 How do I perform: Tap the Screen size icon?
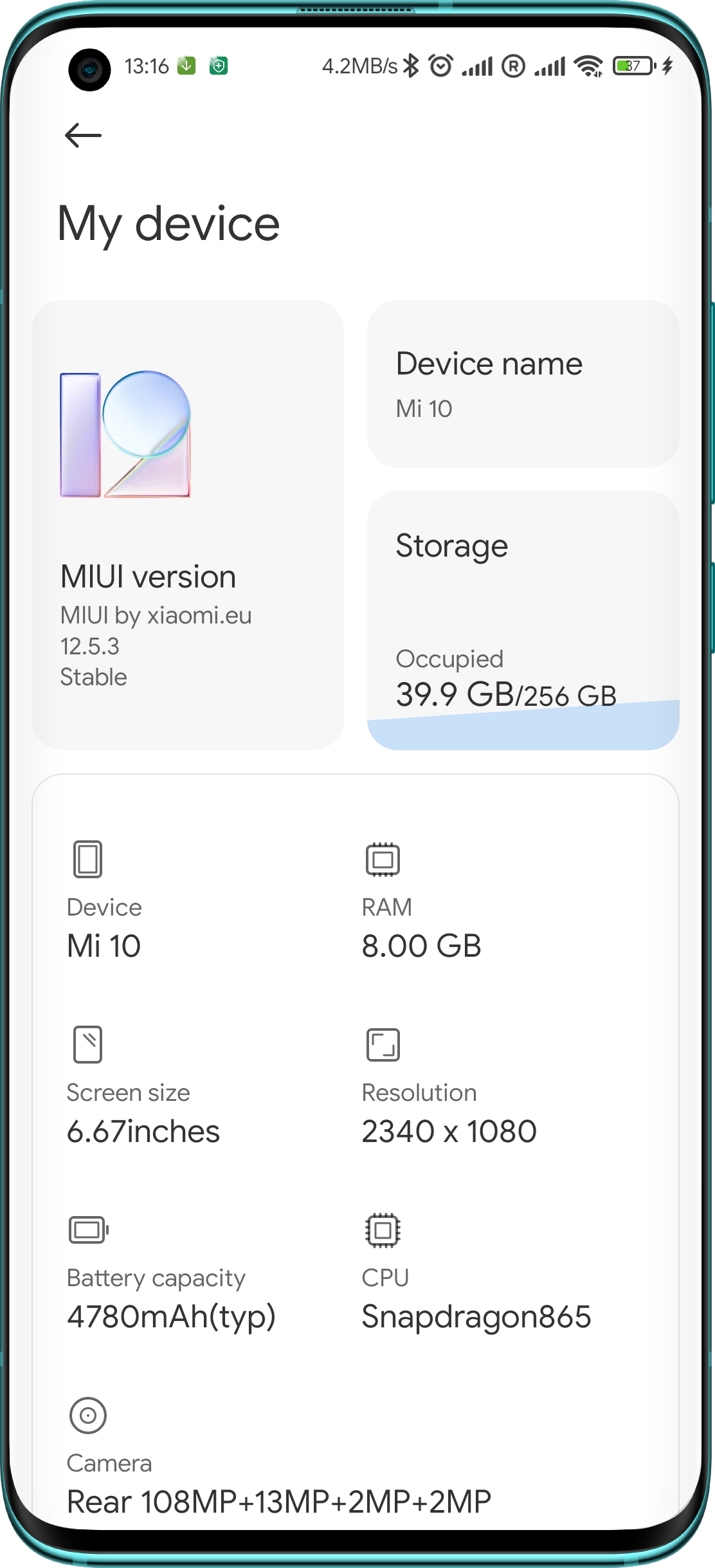click(87, 1044)
